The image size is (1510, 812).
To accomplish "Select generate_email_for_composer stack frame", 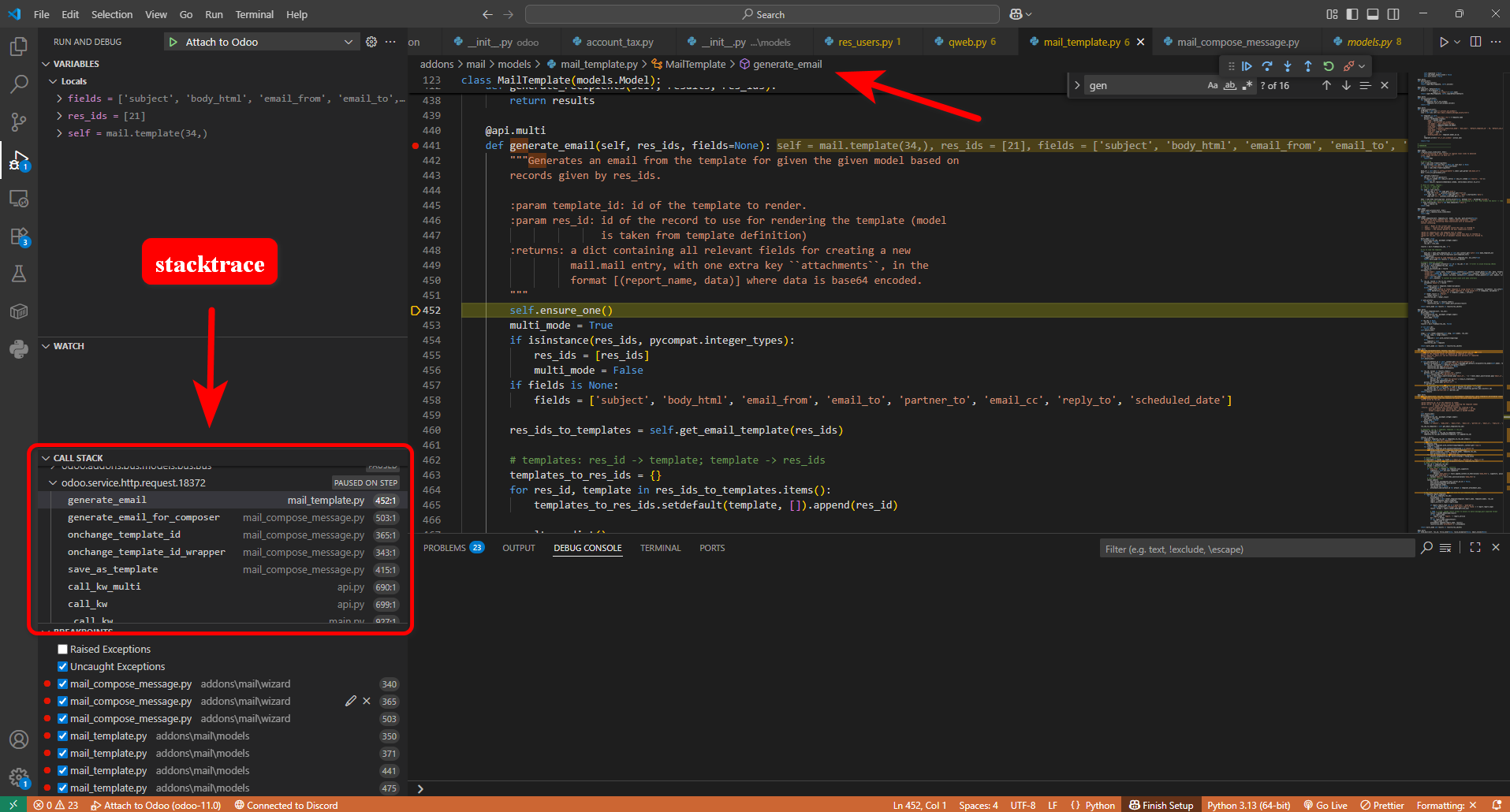I will (x=144, y=518).
